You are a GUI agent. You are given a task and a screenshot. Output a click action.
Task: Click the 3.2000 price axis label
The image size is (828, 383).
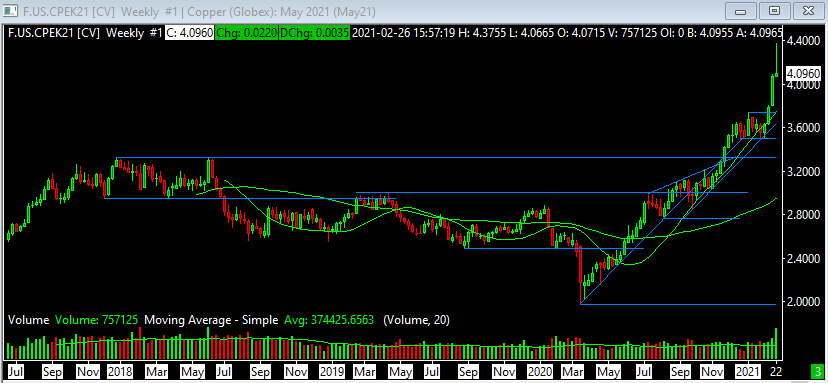point(804,172)
